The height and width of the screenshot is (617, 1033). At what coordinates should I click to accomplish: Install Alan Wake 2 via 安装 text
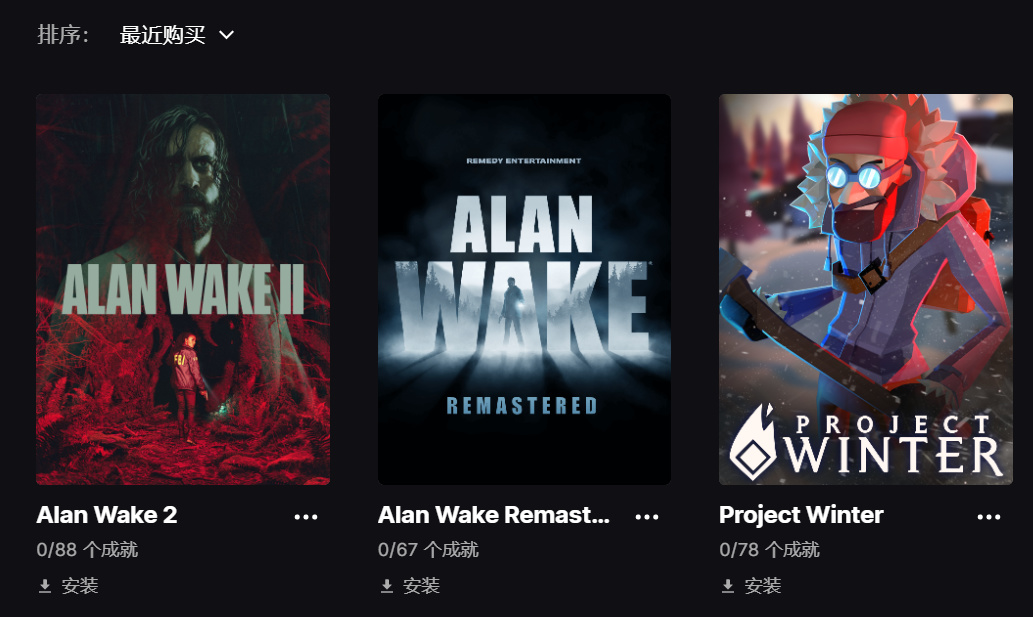80,585
